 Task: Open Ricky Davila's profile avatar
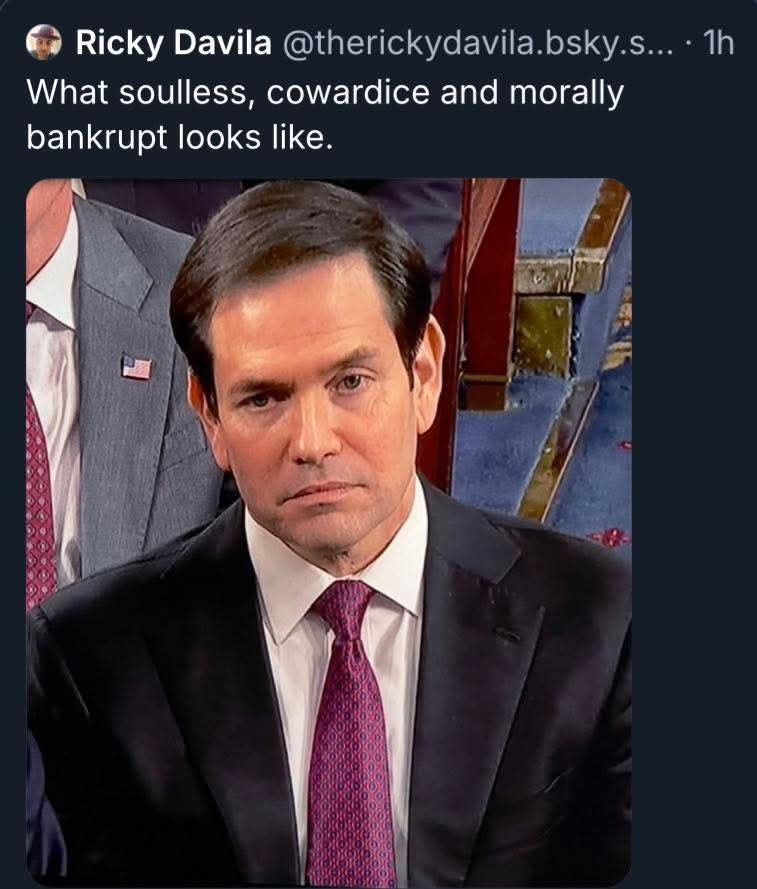44,43
